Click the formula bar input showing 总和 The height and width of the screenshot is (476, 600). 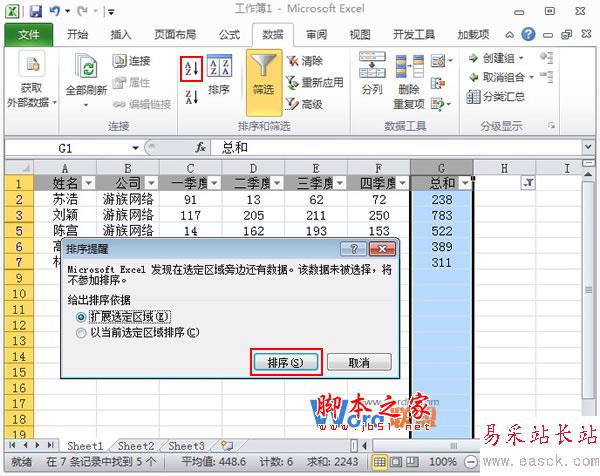click(x=396, y=148)
